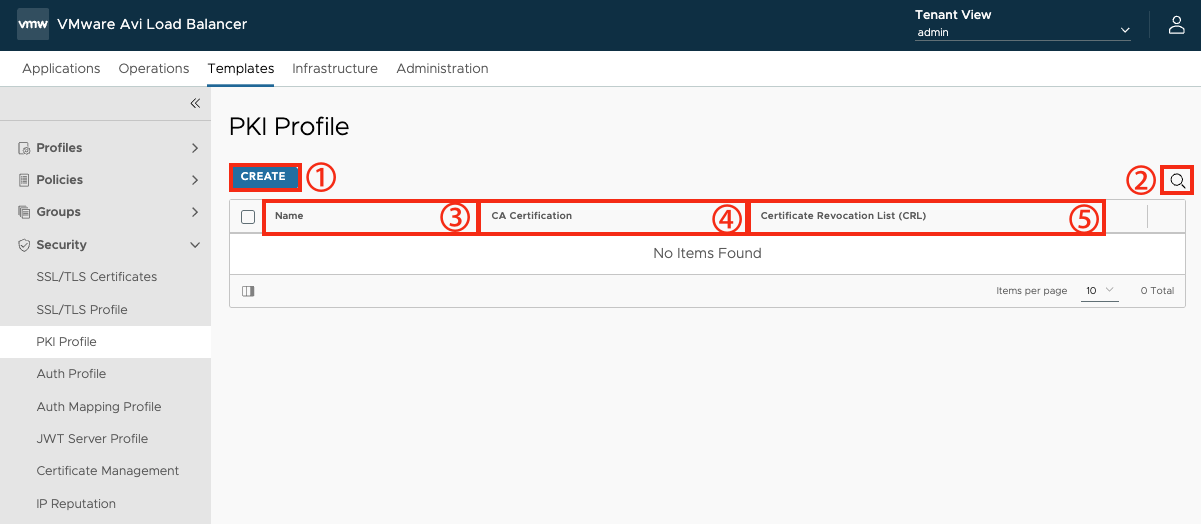The height and width of the screenshot is (524, 1201).
Task: Switch to the Operations tab
Action: click(154, 69)
